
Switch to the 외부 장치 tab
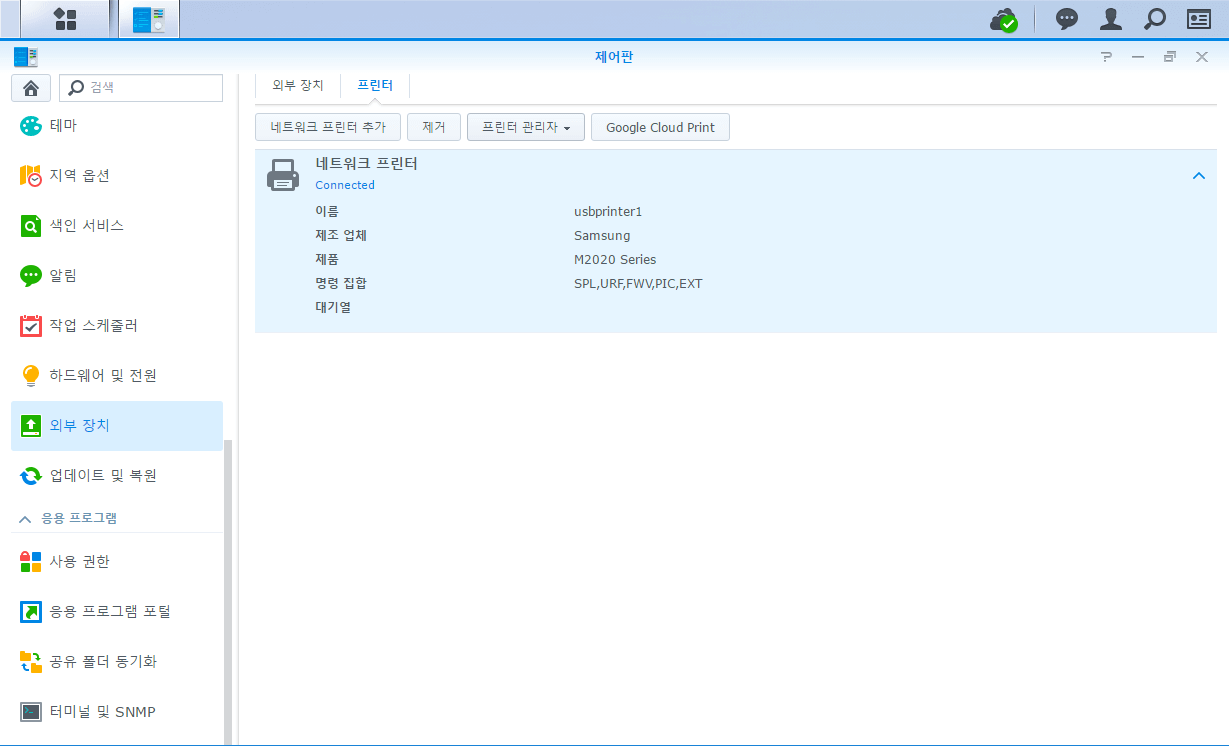pyautogui.click(x=298, y=86)
